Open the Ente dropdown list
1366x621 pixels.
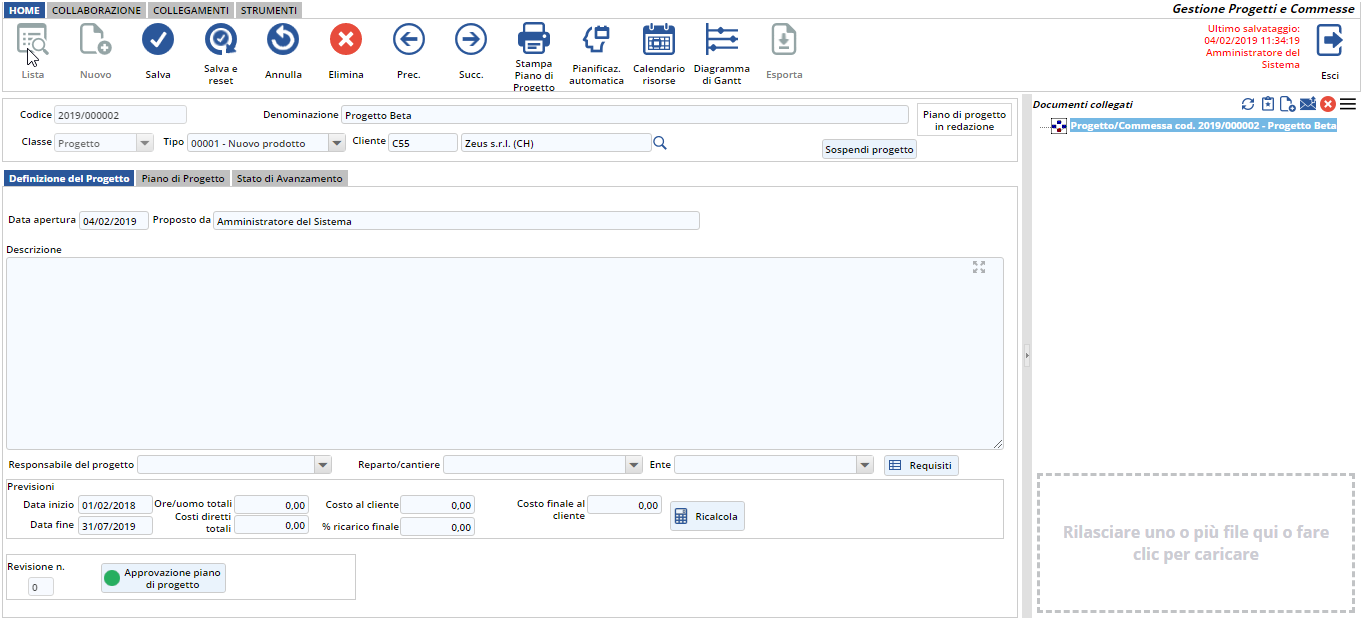point(865,465)
